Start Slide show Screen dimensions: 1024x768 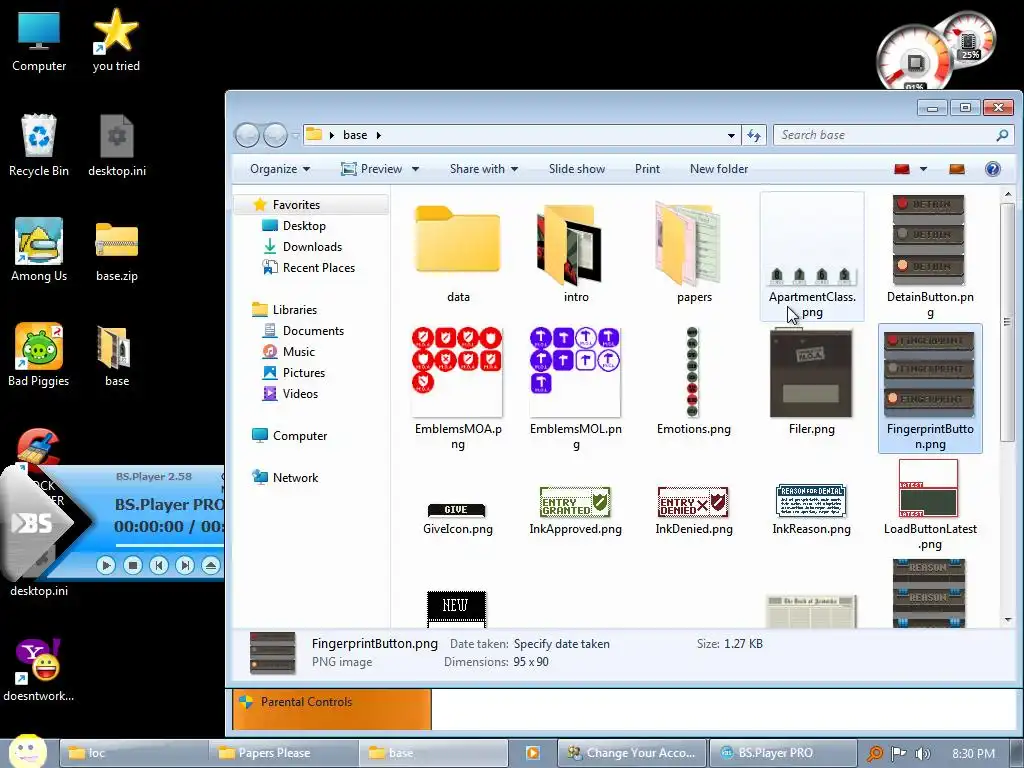pyautogui.click(x=577, y=169)
